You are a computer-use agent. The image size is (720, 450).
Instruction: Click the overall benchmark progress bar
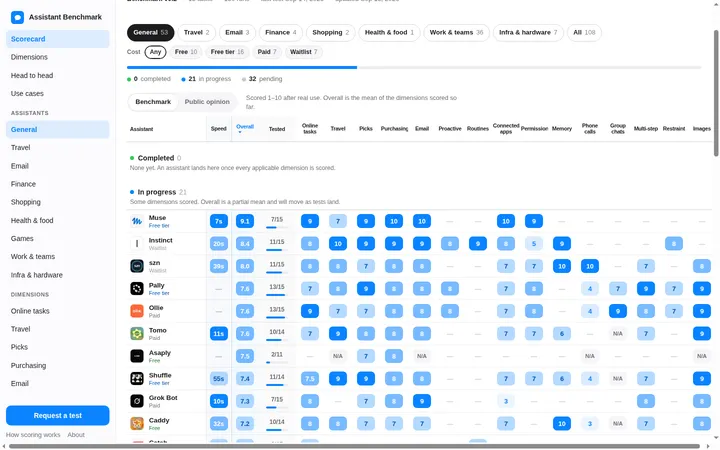click(x=414, y=68)
